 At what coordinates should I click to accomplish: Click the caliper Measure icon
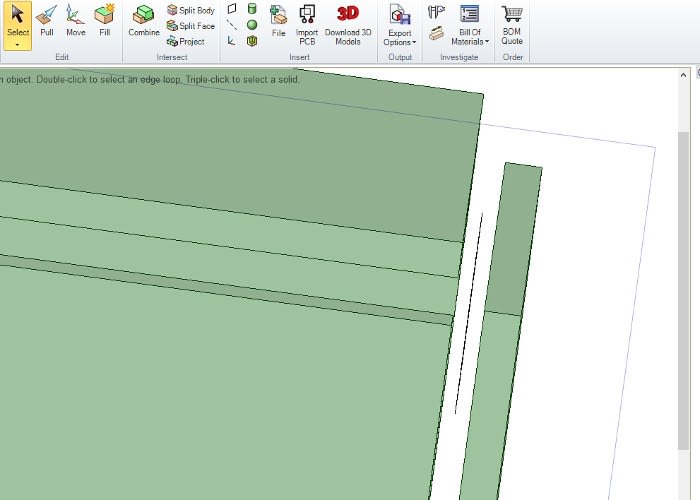pyautogui.click(x=436, y=12)
